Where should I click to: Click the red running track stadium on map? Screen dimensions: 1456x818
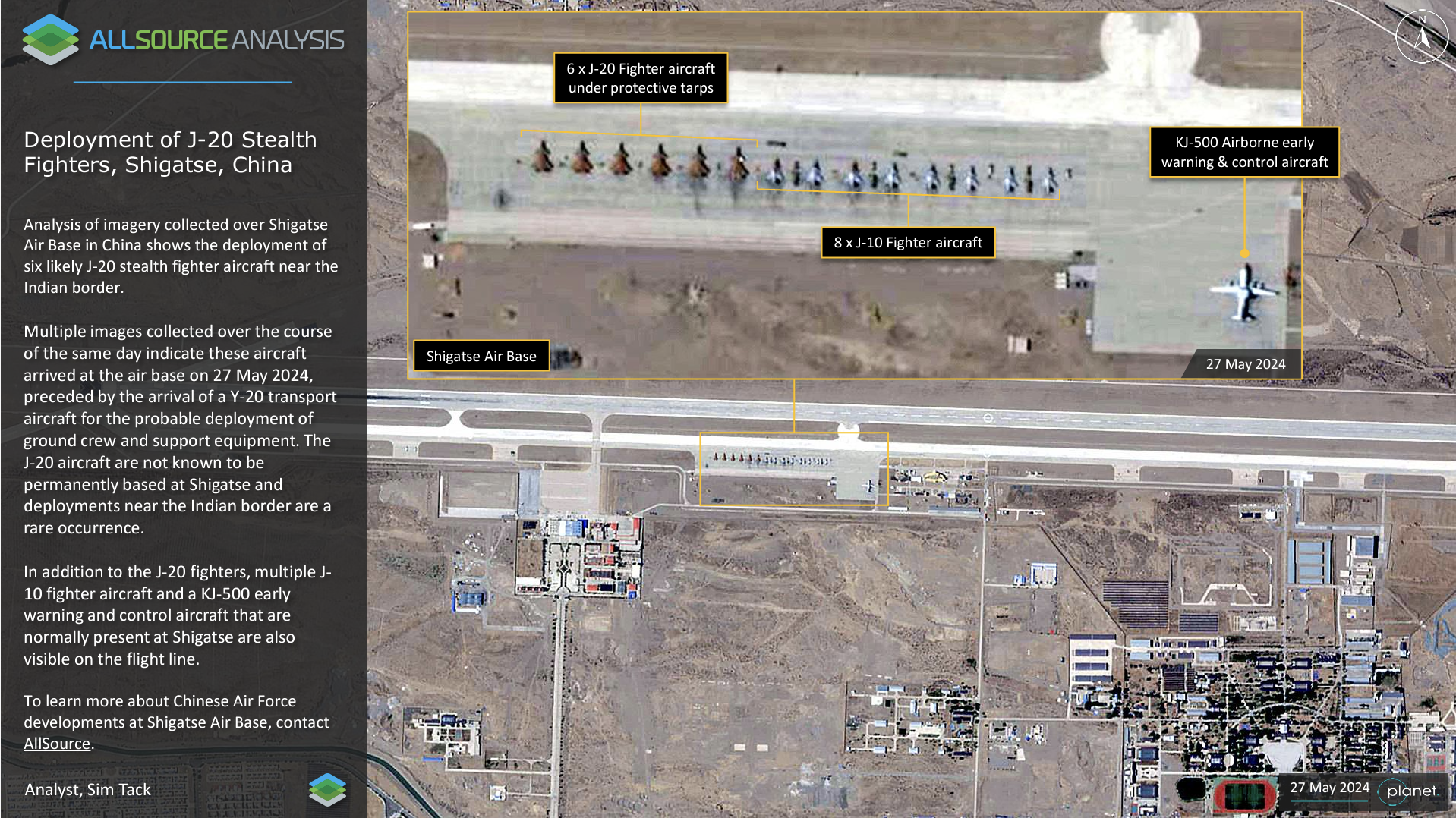[1245, 796]
